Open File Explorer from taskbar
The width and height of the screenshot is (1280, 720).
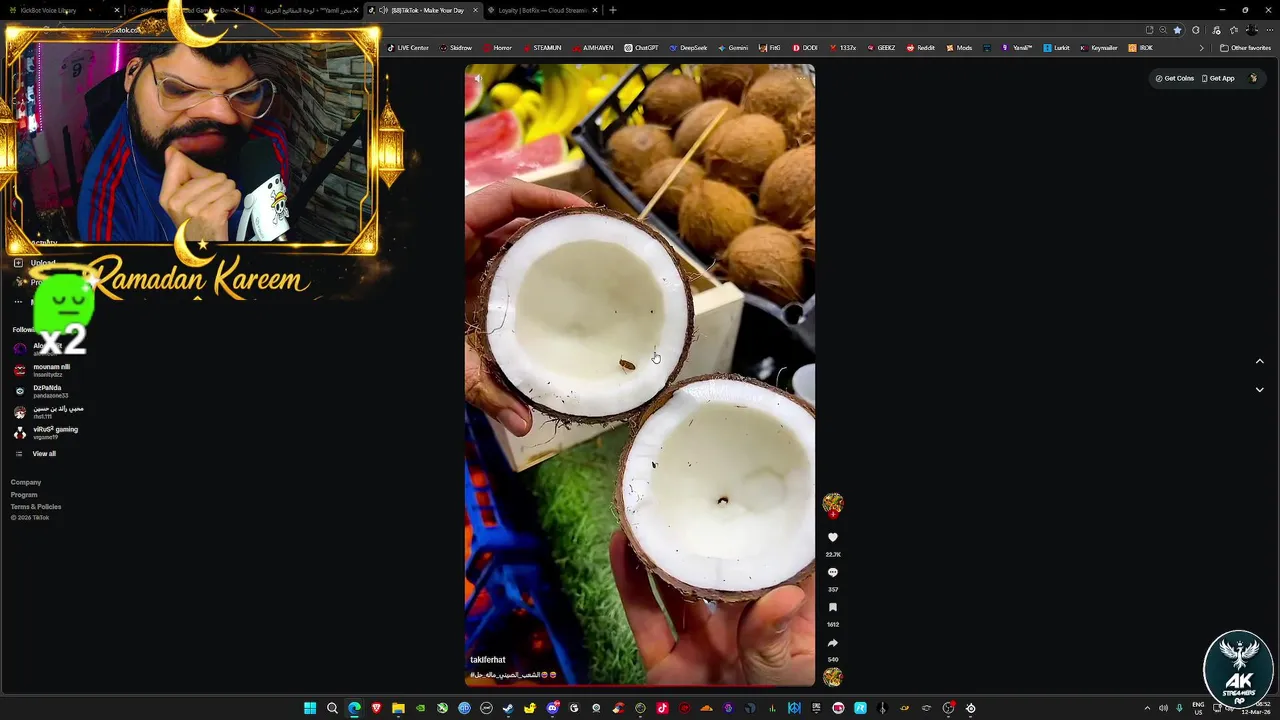coord(398,708)
